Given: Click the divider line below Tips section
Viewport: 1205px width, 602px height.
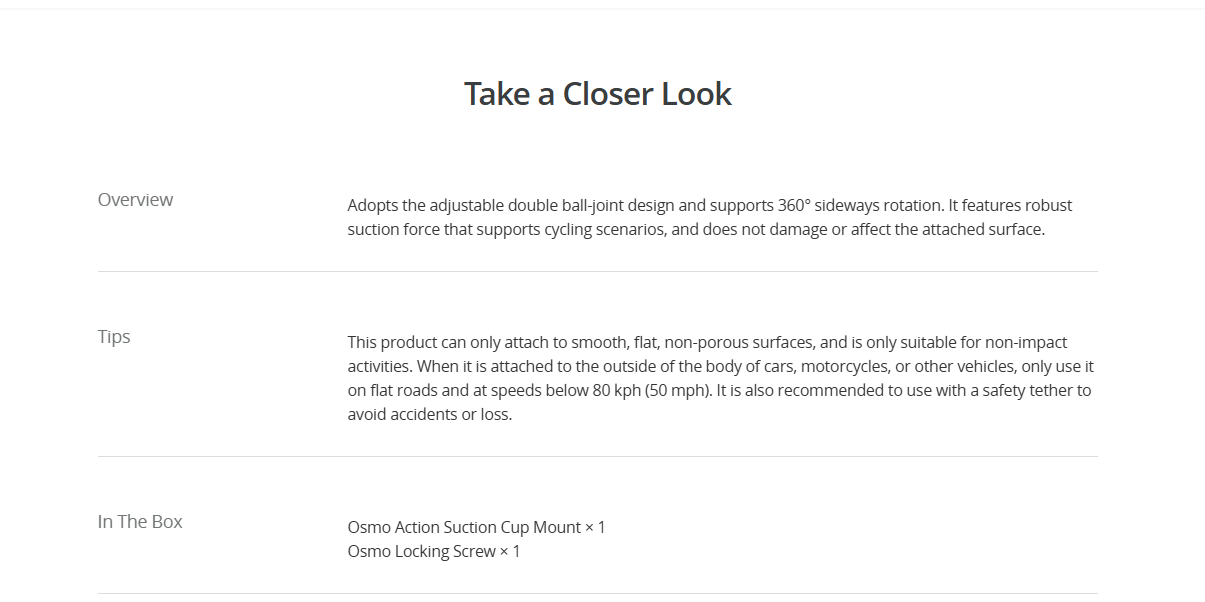Looking at the screenshot, I should 598,456.
